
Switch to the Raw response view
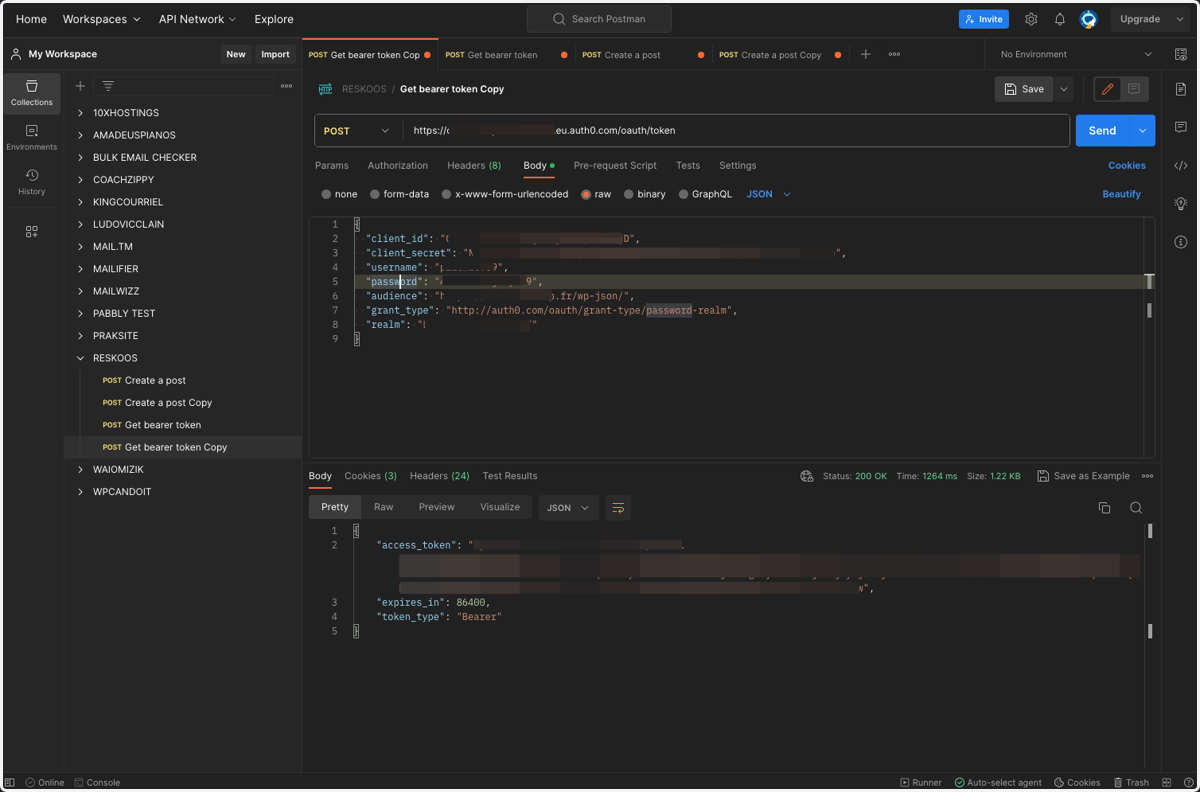pyautogui.click(x=384, y=508)
